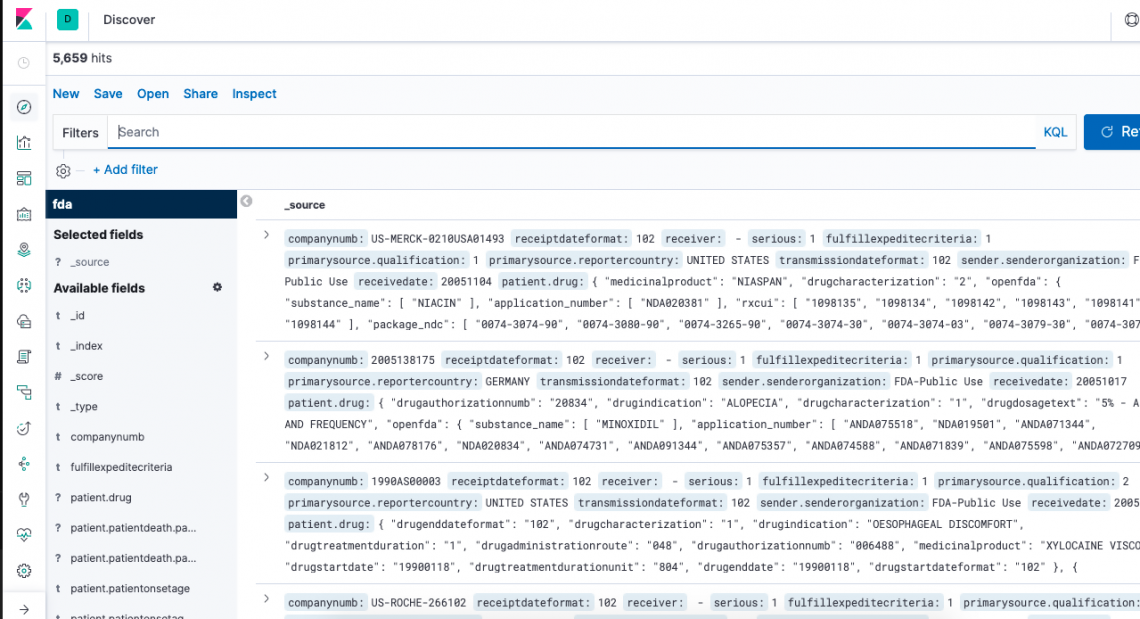The height and width of the screenshot is (619, 1140).
Task: Click Open in Discover menu
Action: pos(153,94)
